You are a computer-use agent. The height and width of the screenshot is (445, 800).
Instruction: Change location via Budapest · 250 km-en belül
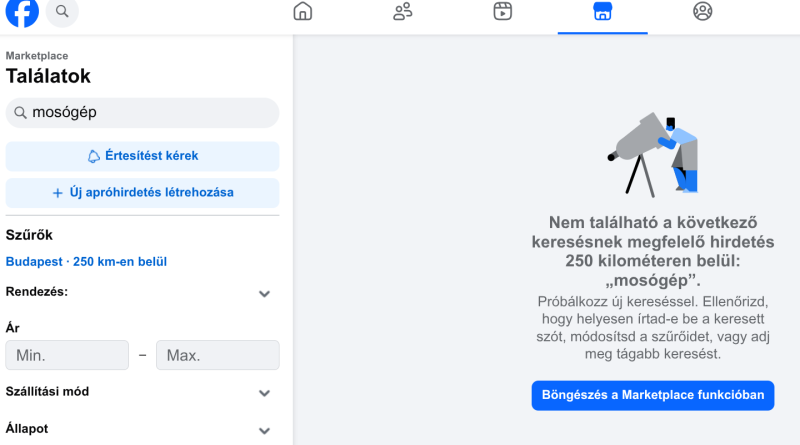point(86,262)
